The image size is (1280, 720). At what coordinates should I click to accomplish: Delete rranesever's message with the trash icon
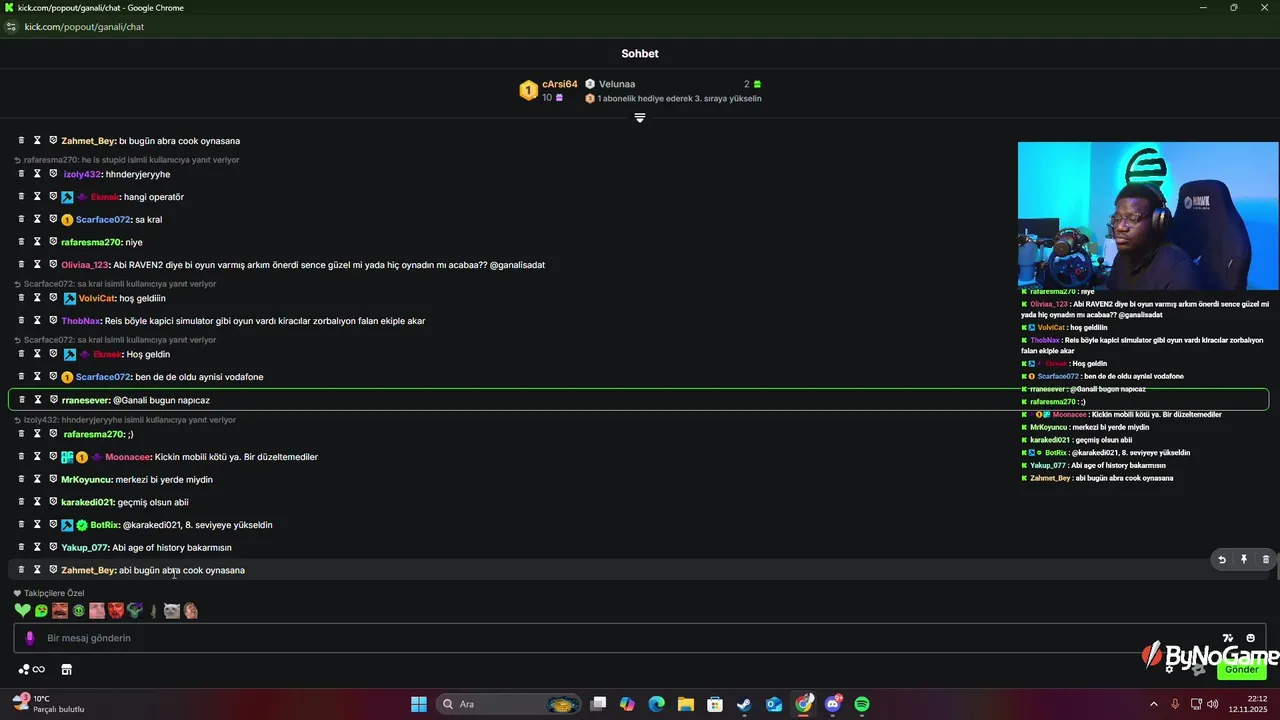click(21, 400)
